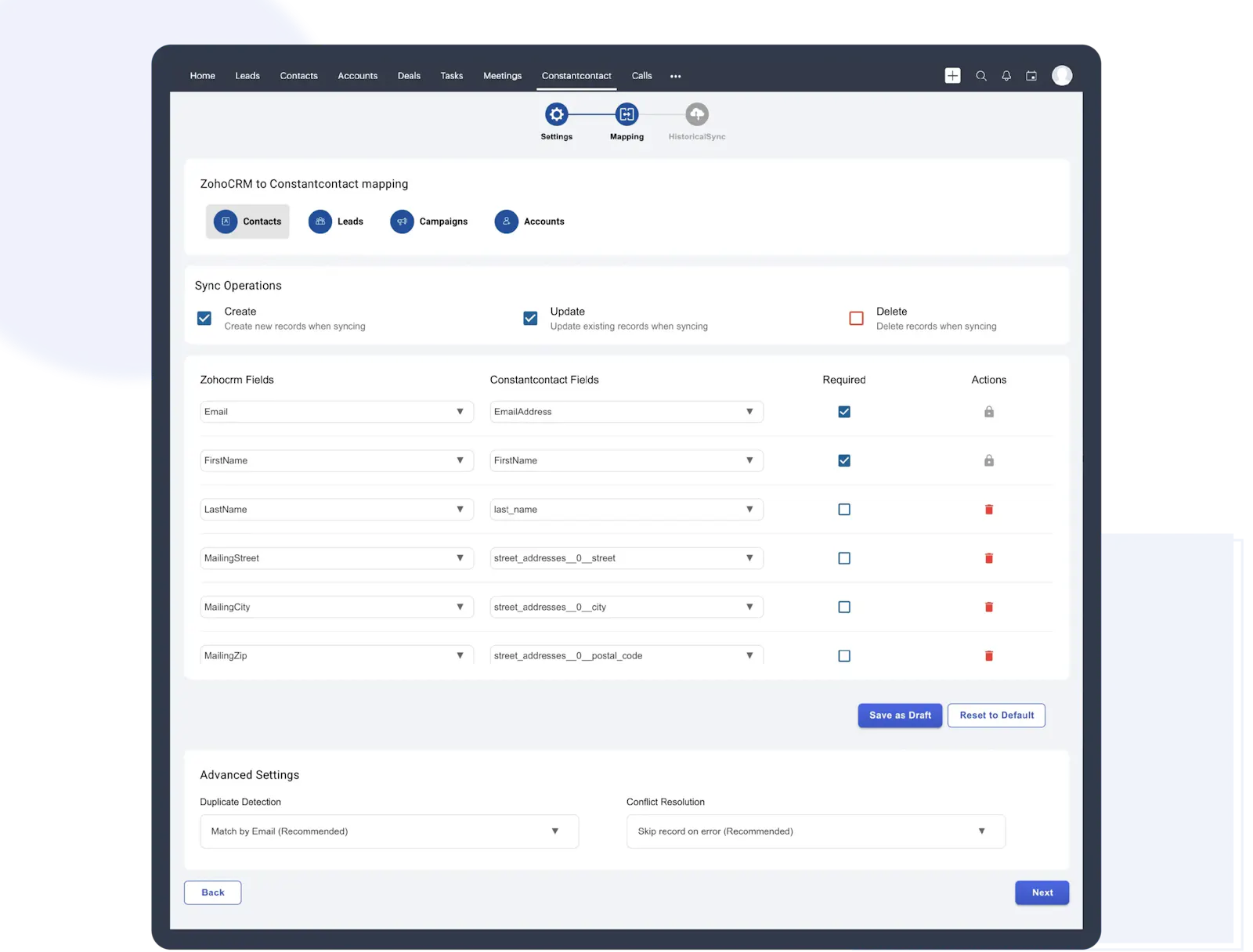Click the plus quick-create icon in top bar

point(952,75)
